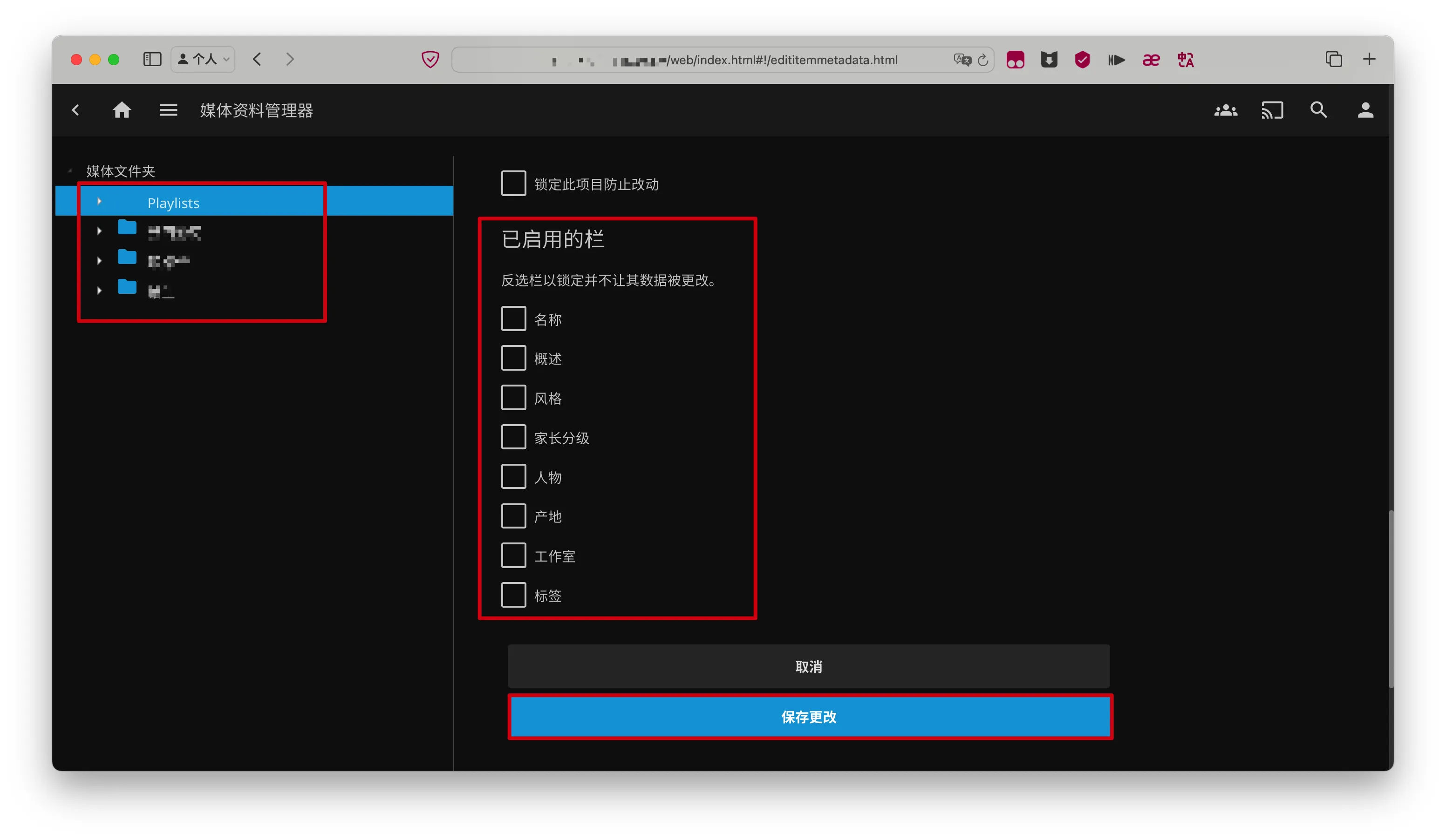Viewport: 1446px width, 840px height.
Task: Check the 名称 field checkbox
Action: [513, 319]
